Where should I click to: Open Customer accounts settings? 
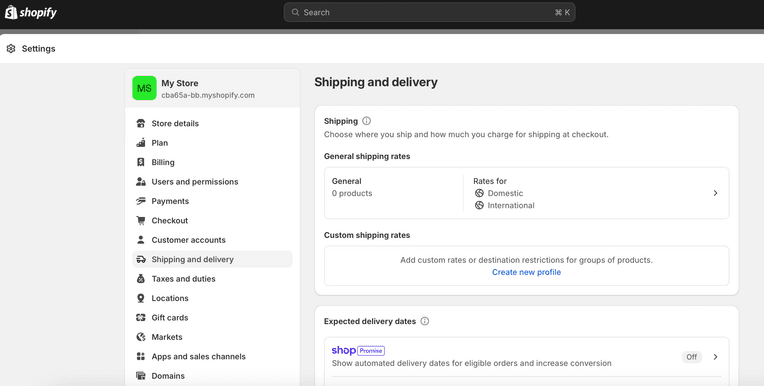point(212,240)
